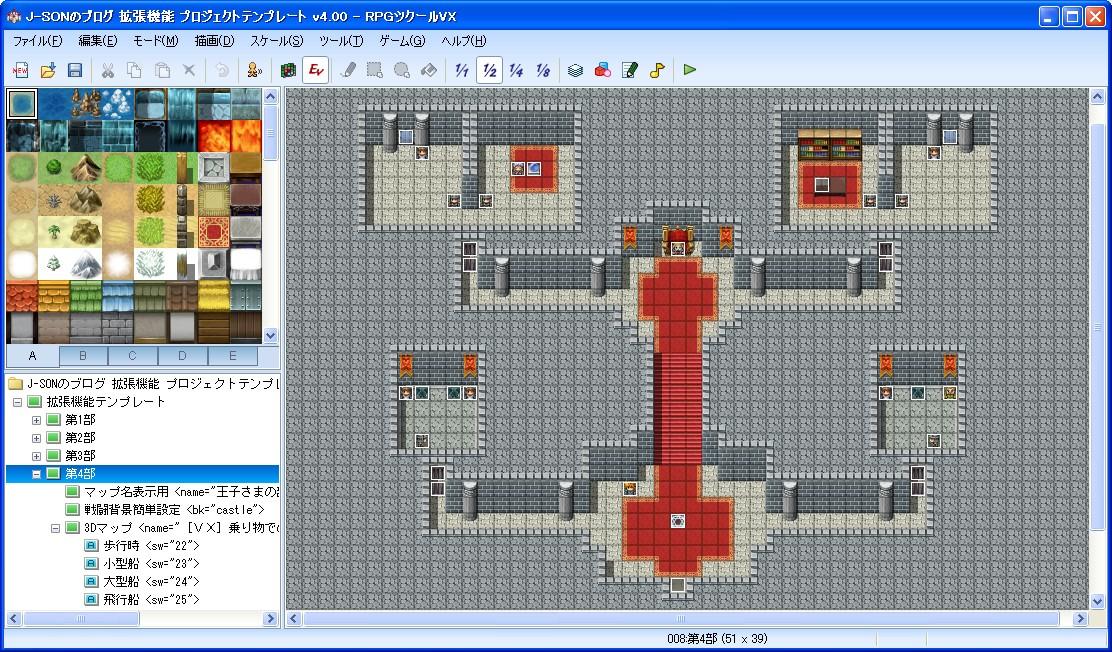The image size is (1112, 652).
Task: Select the red carpet tile in palette
Action: 213,231
